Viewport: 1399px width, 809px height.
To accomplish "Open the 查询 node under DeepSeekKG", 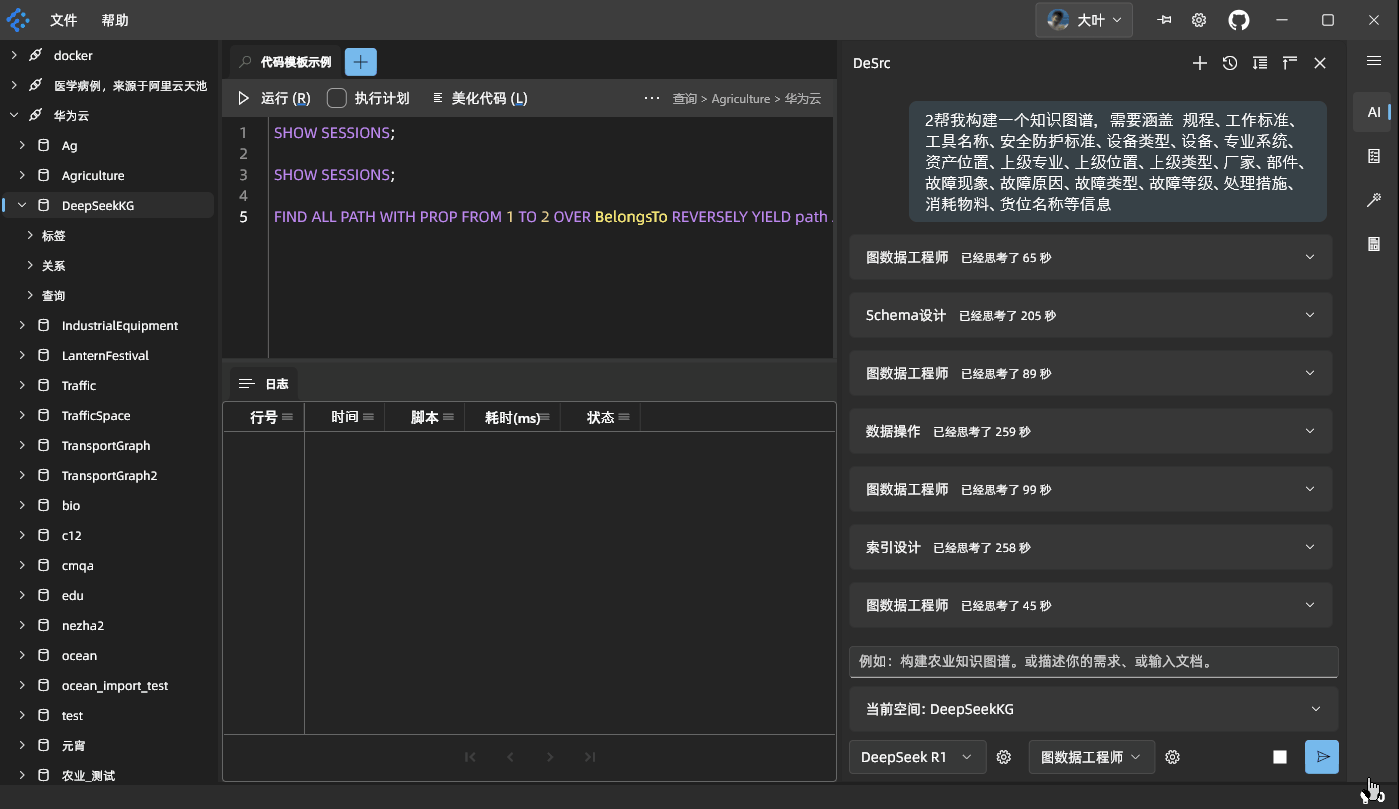I will pos(54,295).
